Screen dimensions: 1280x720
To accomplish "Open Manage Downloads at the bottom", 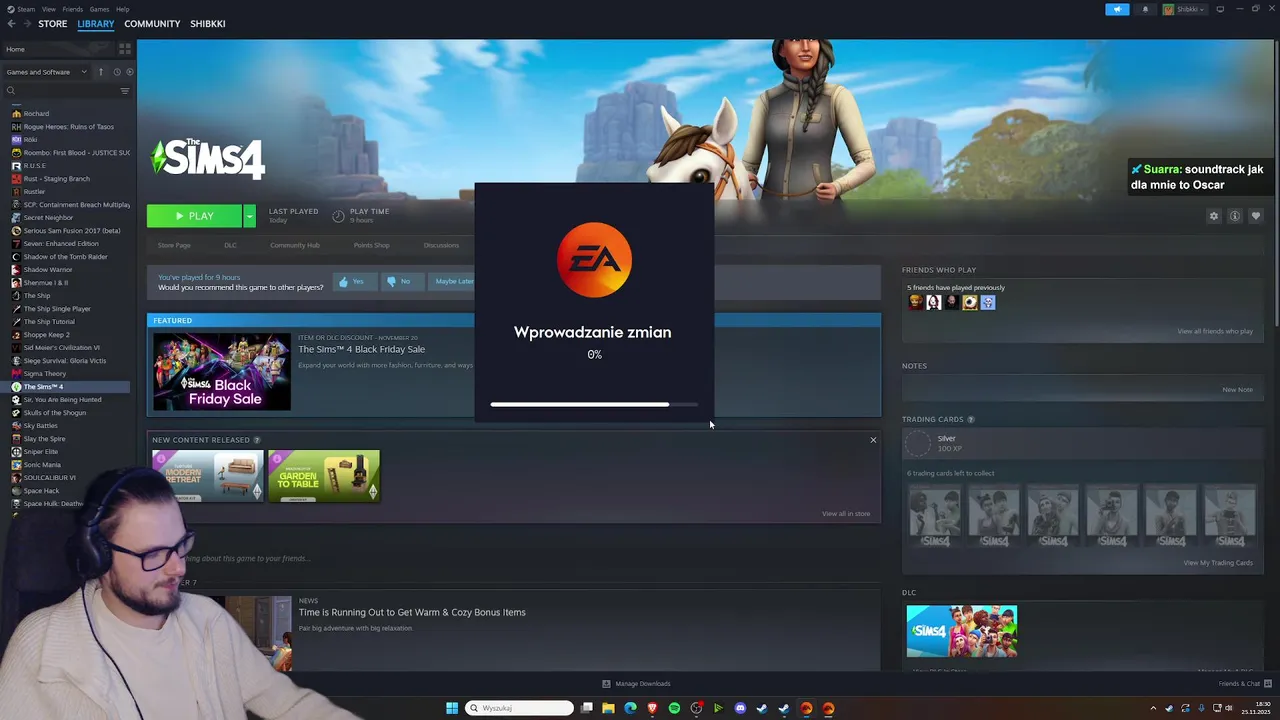I will 636,684.
